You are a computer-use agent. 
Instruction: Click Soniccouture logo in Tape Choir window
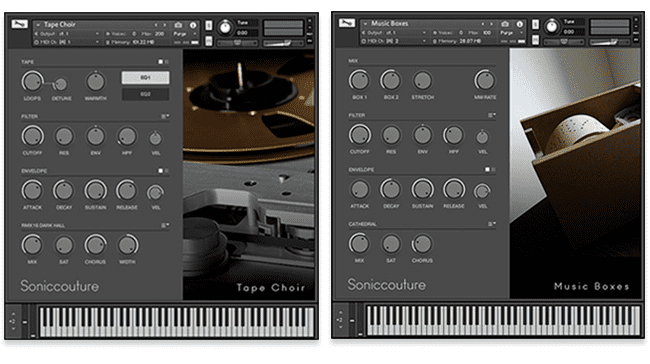click(60, 286)
